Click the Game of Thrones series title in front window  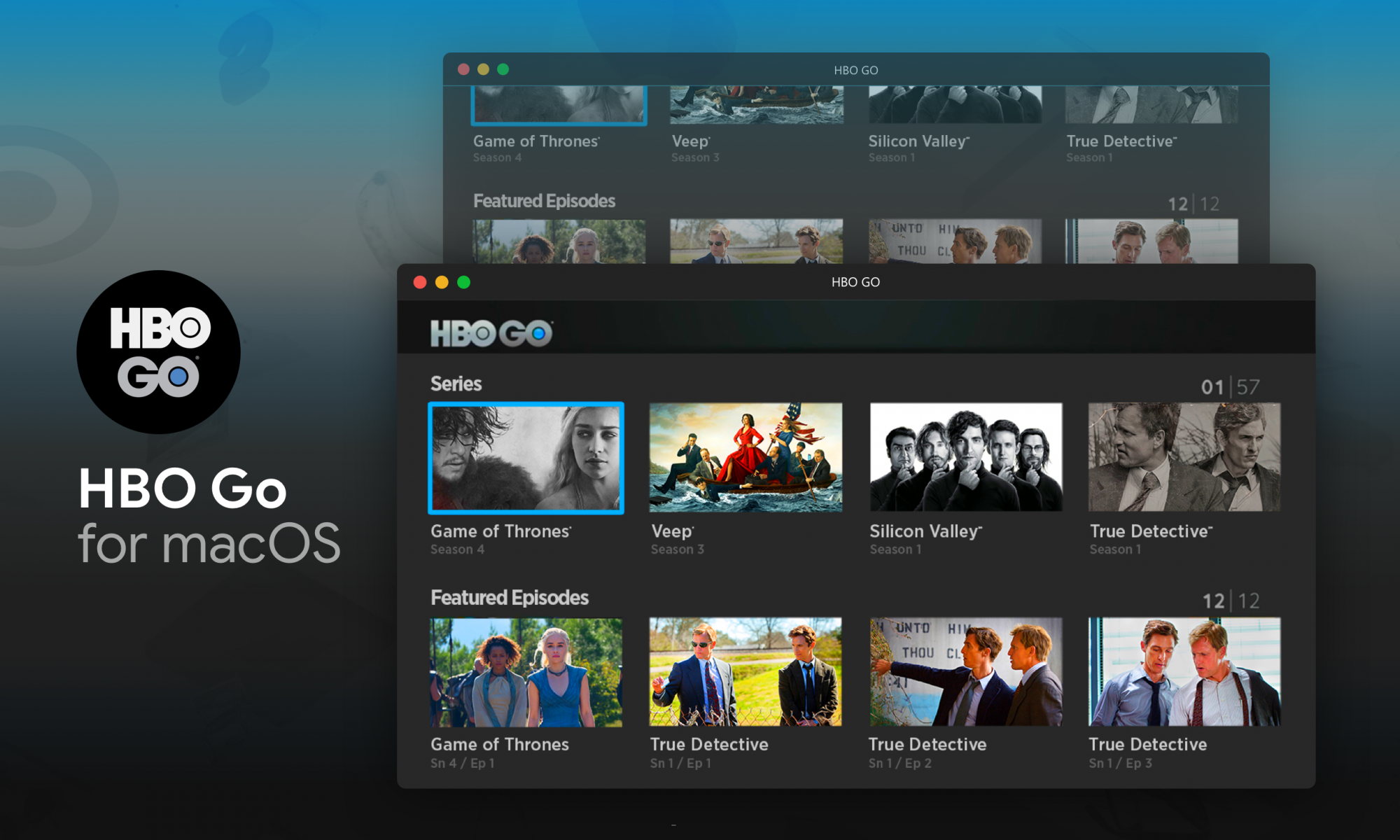pyautogui.click(x=500, y=531)
